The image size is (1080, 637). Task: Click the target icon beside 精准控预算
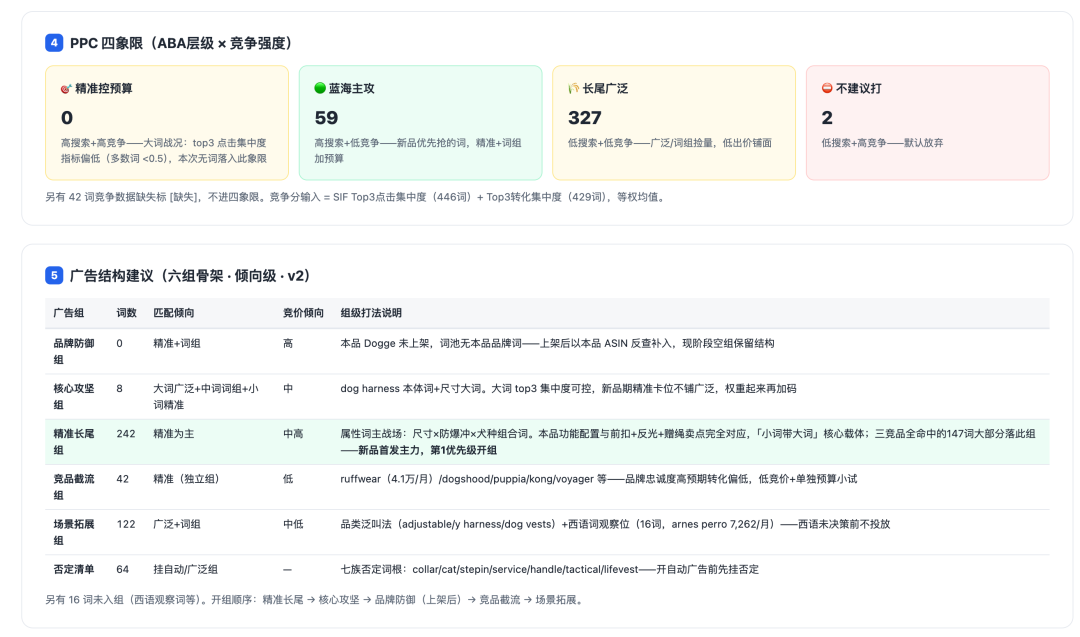tap(66, 88)
